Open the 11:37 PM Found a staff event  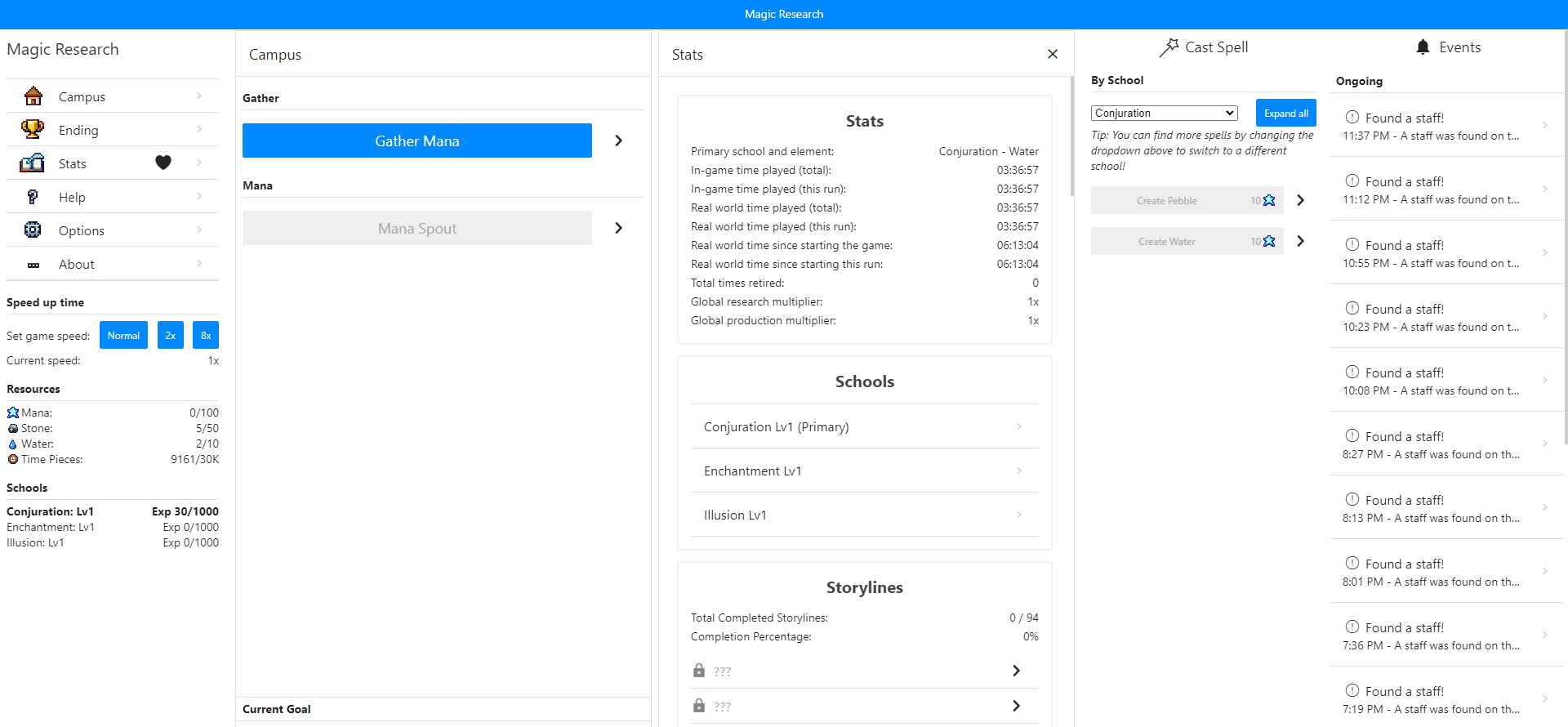click(x=1445, y=126)
